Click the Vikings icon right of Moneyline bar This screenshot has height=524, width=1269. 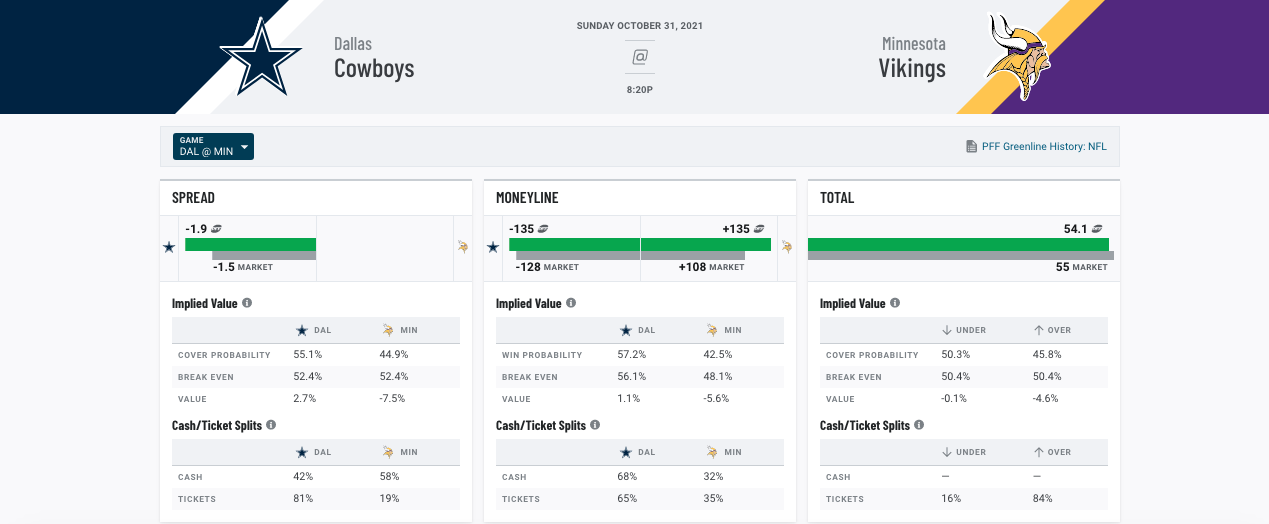click(787, 246)
